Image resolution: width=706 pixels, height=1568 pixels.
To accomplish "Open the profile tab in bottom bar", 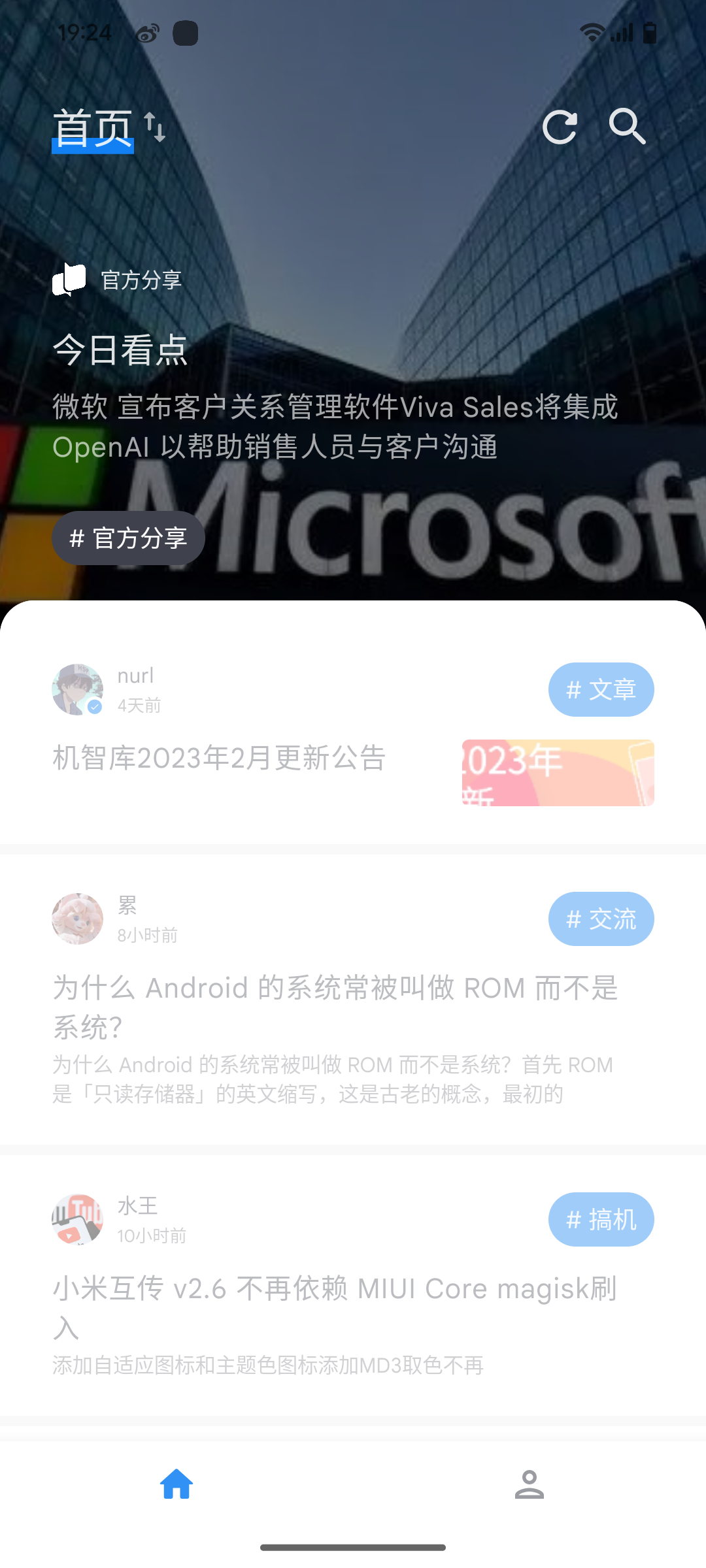I will tap(529, 1484).
